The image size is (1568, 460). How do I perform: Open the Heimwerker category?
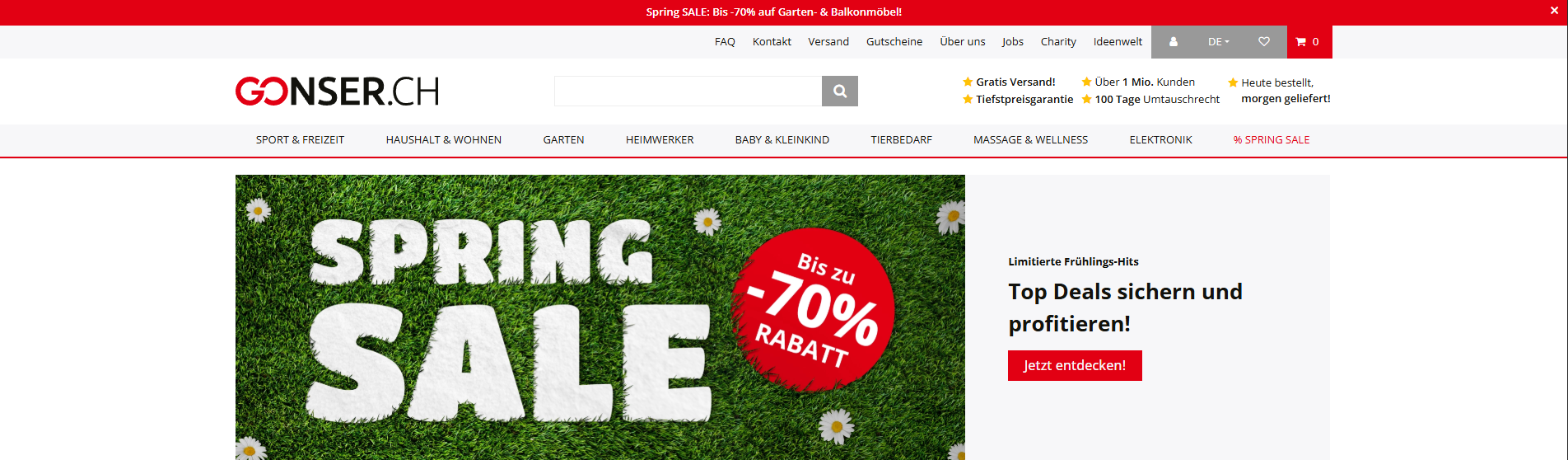coord(660,140)
